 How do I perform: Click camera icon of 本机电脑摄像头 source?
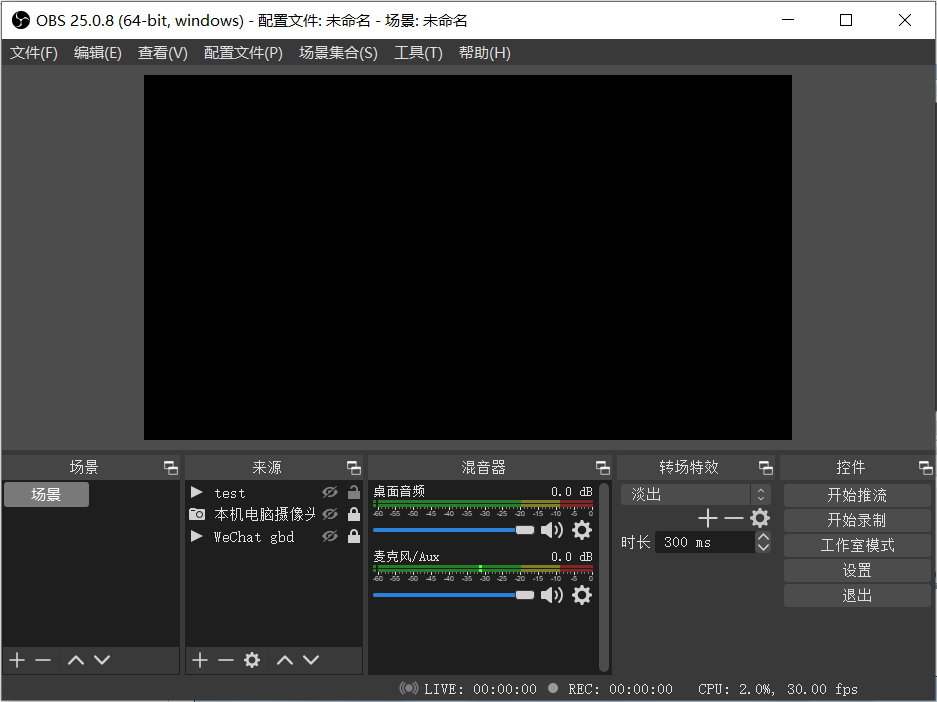pos(197,514)
